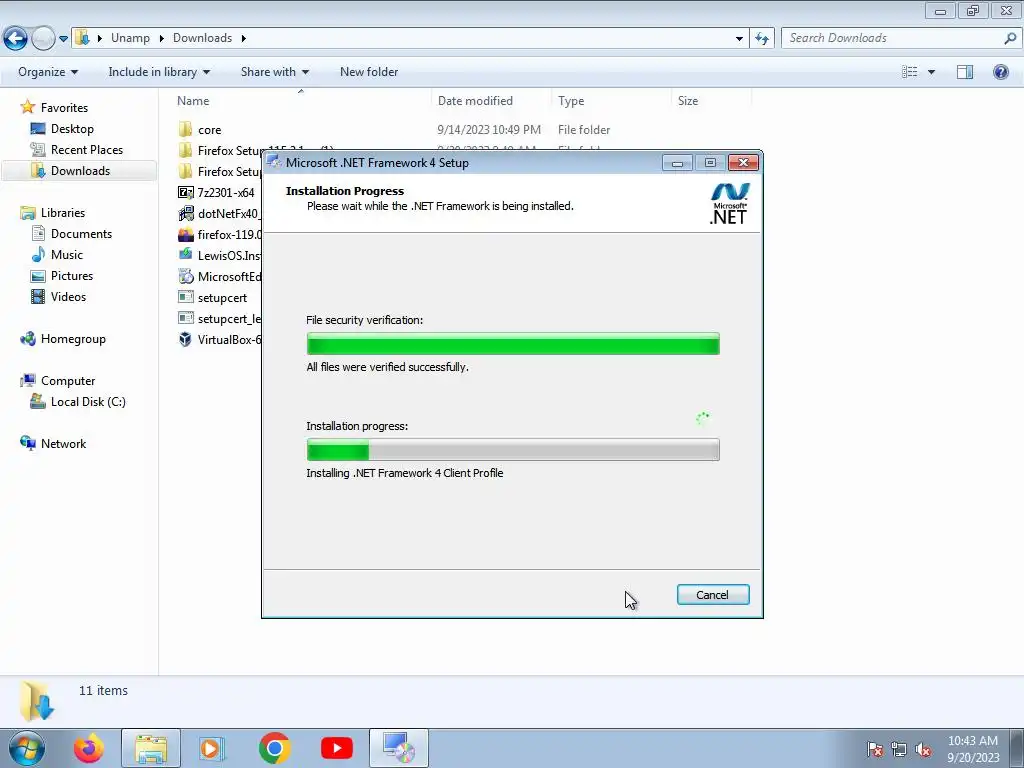Open the Videos library
The image size is (1024, 768).
click(x=68, y=296)
